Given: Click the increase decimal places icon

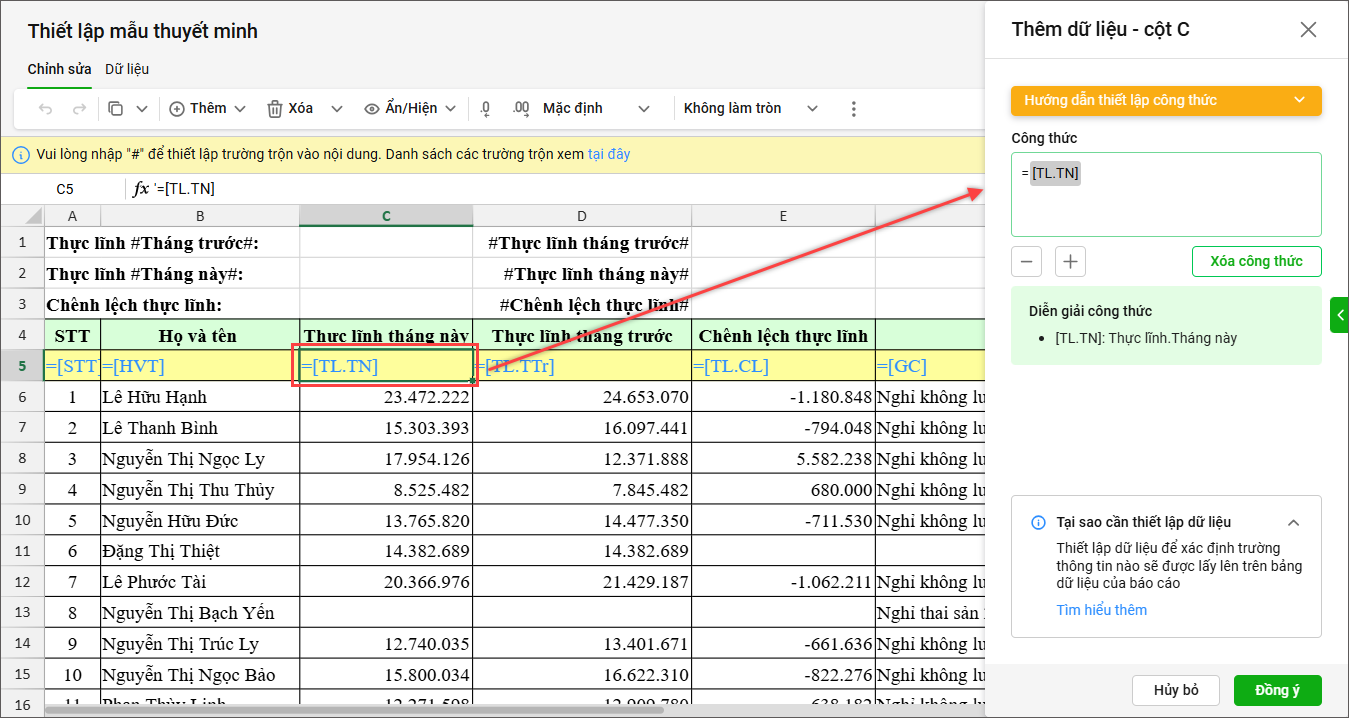Looking at the screenshot, I should click(520, 109).
